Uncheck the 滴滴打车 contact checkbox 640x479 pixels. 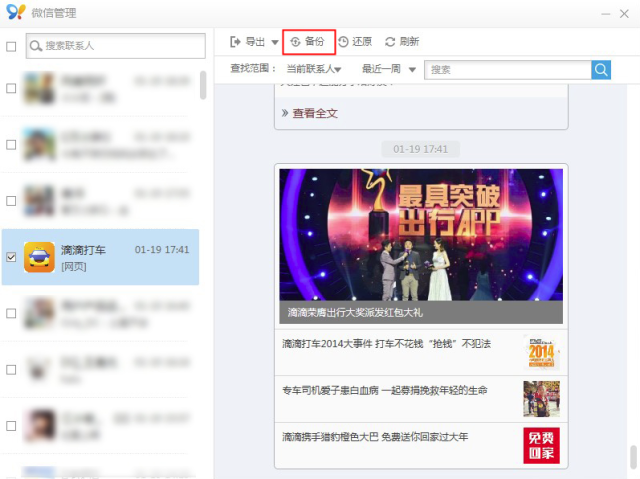11,257
